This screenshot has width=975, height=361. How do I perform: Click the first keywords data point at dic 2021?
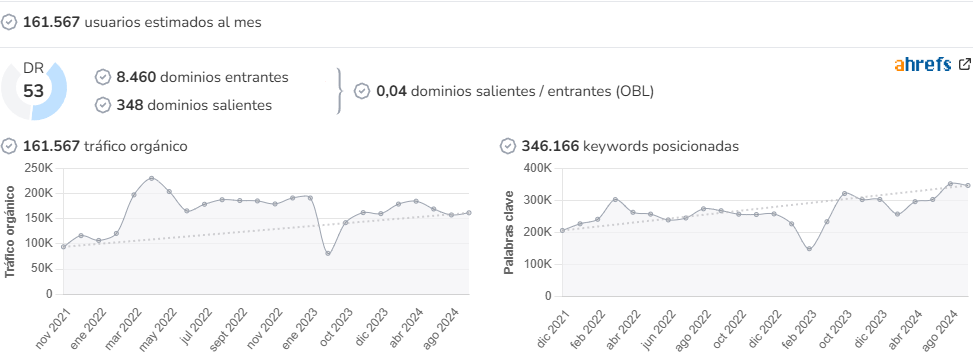pyautogui.click(x=562, y=231)
